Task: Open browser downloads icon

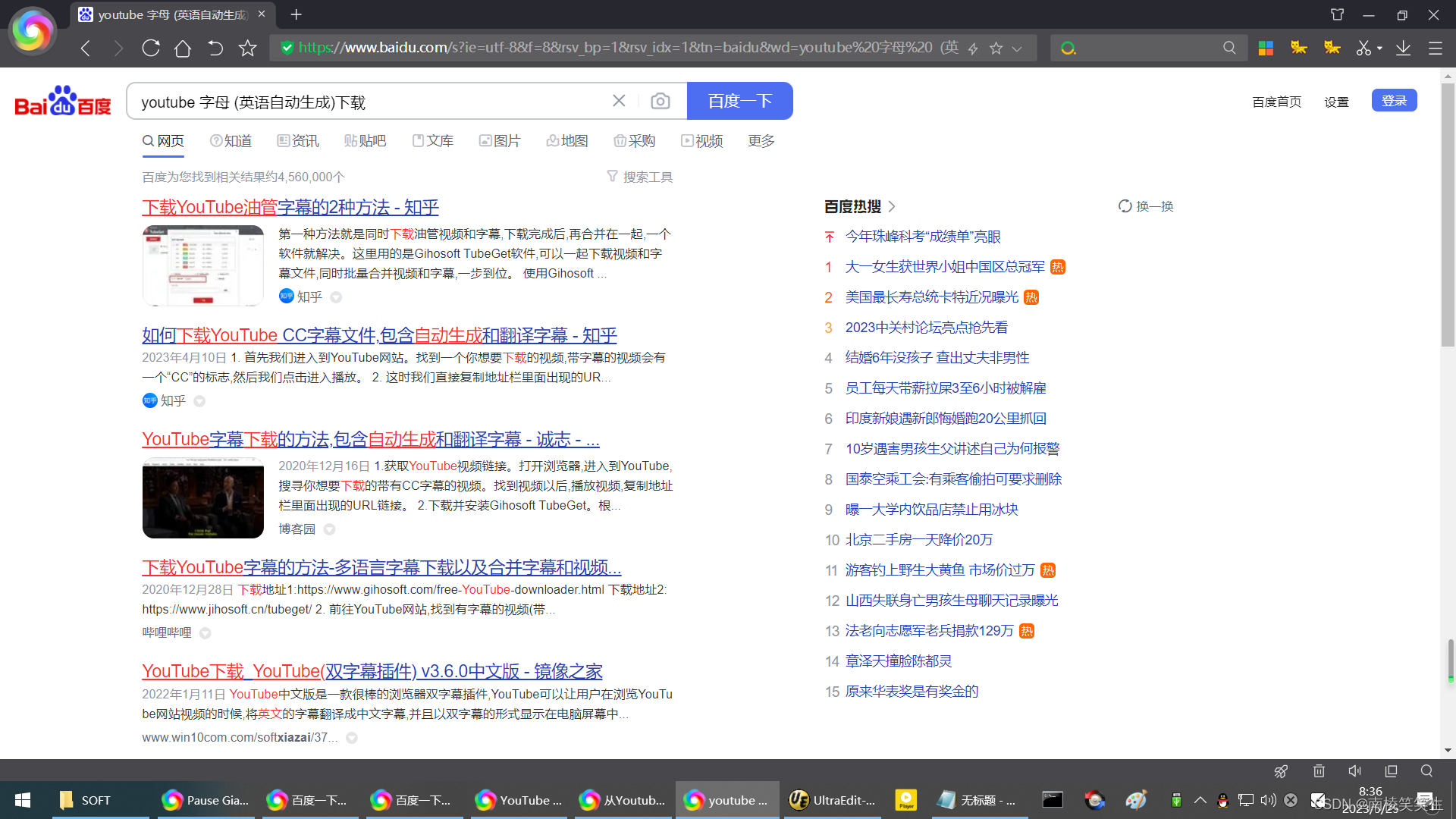Action: click(1403, 48)
